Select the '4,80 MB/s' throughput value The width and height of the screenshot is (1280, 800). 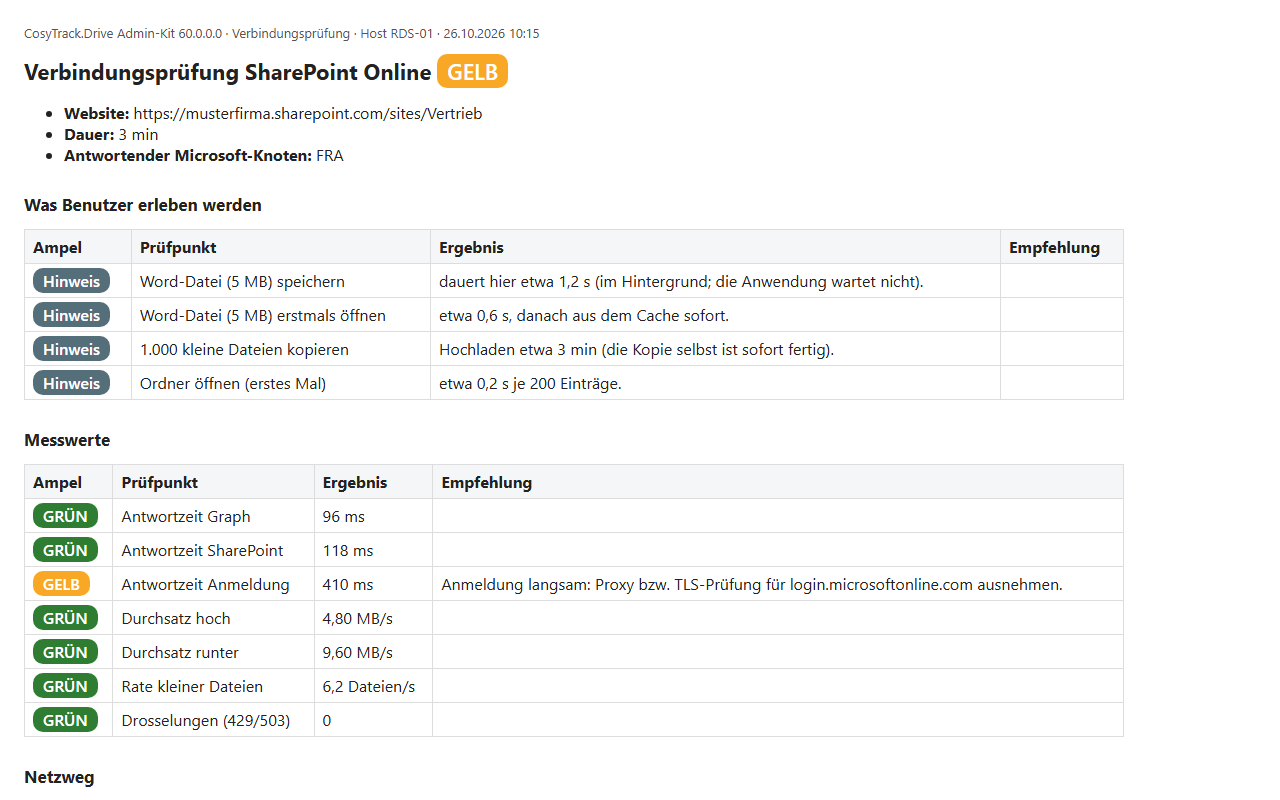(358, 619)
